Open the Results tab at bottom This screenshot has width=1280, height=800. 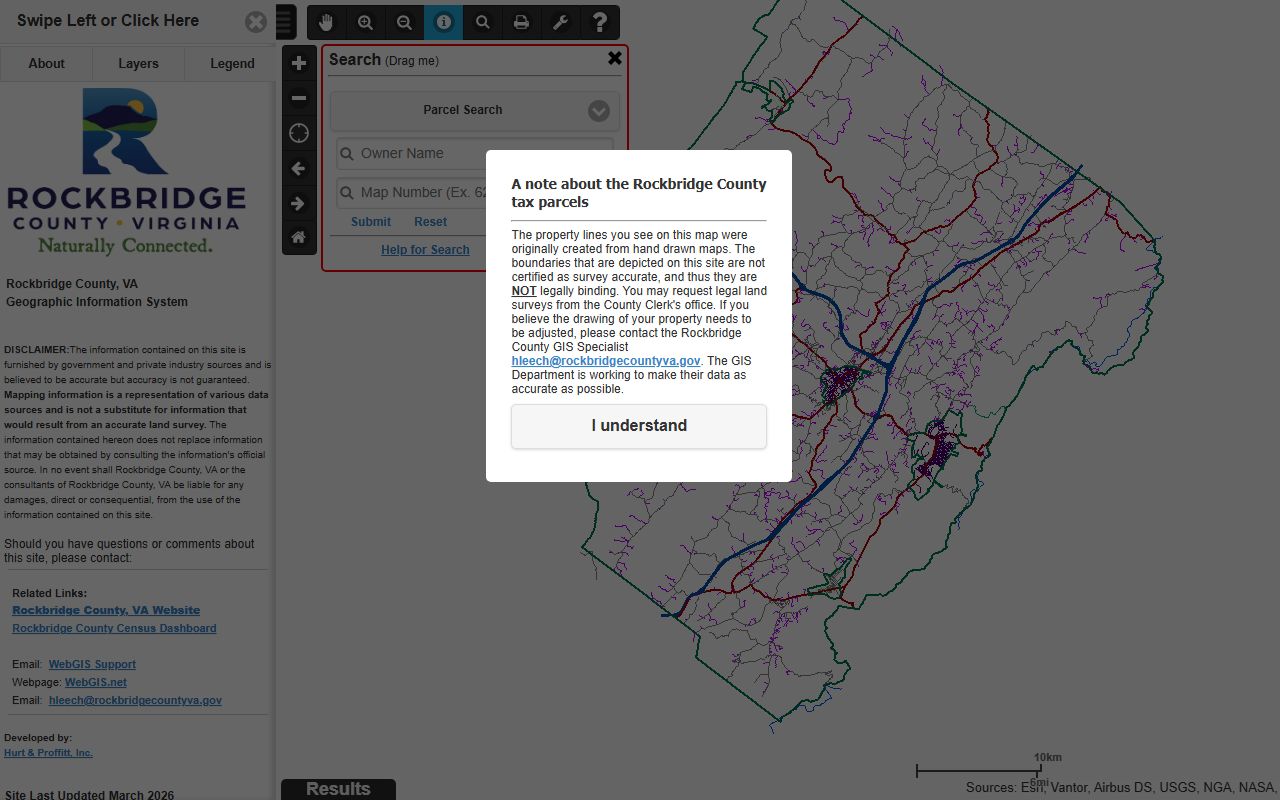(x=338, y=789)
